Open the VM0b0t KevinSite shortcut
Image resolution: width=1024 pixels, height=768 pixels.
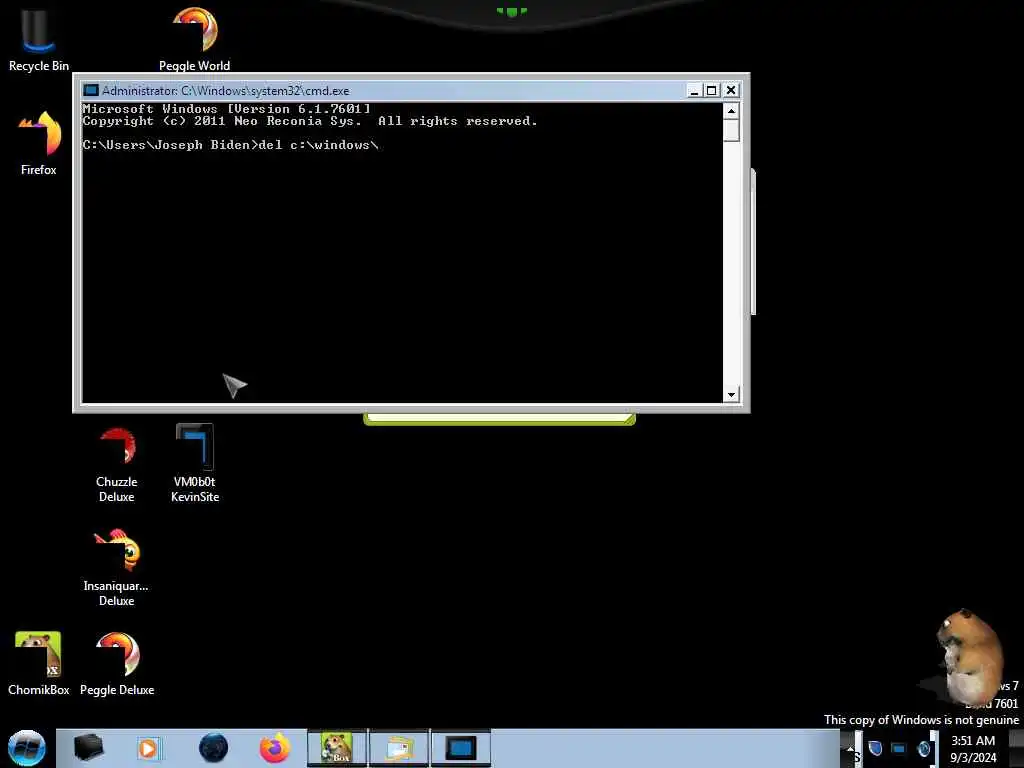(195, 462)
